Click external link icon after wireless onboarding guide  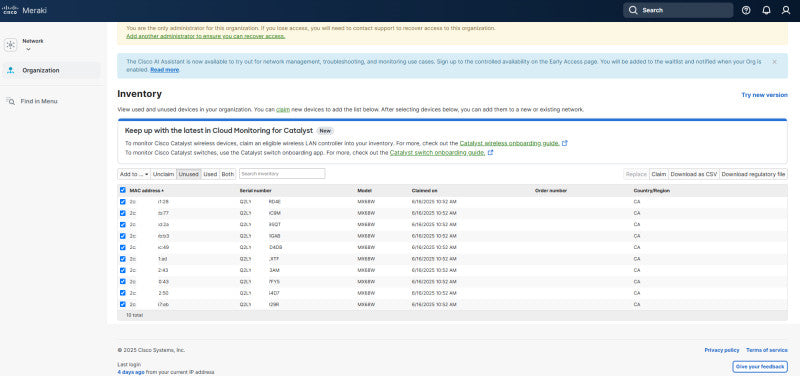pyautogui.click(x=565, y=143)
